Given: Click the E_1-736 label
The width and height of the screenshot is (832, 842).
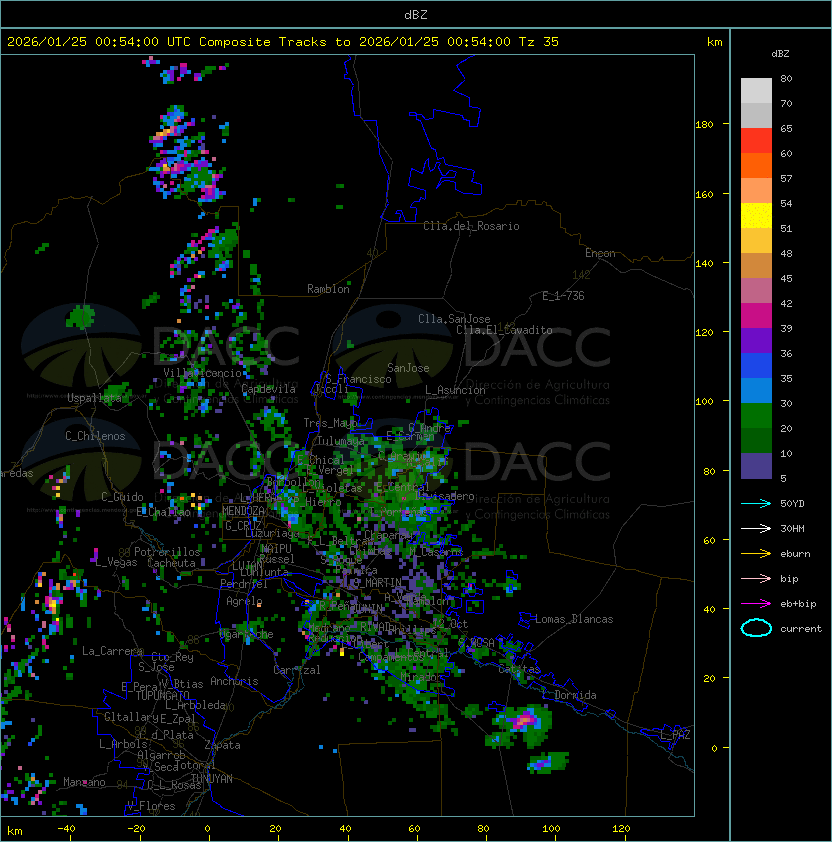Looking at the screenshot, I should point(563,296).
